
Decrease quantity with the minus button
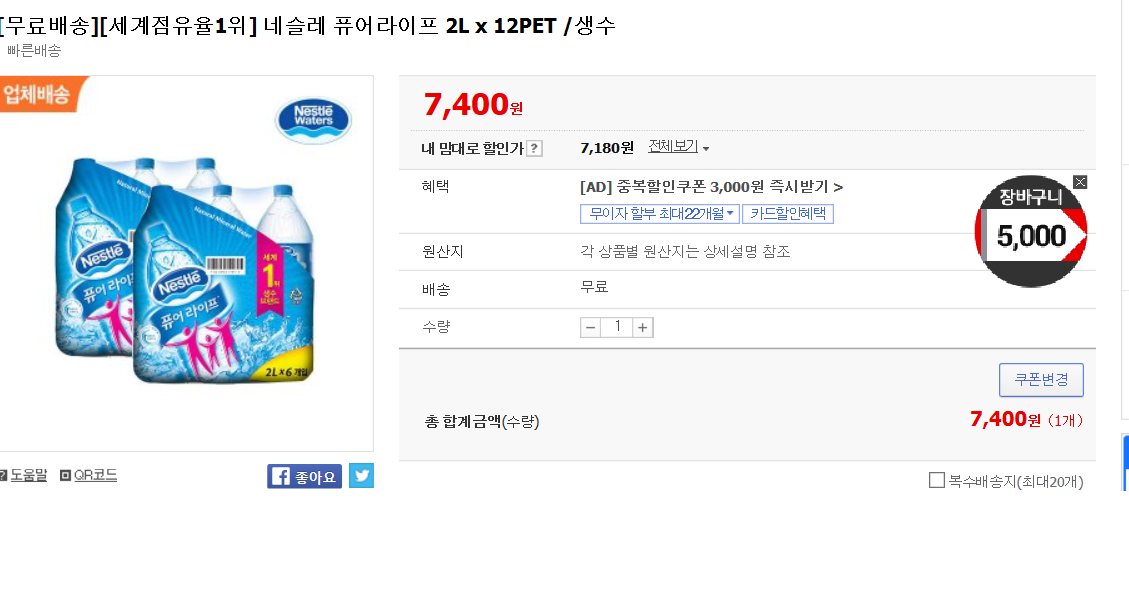click(591, 328)
